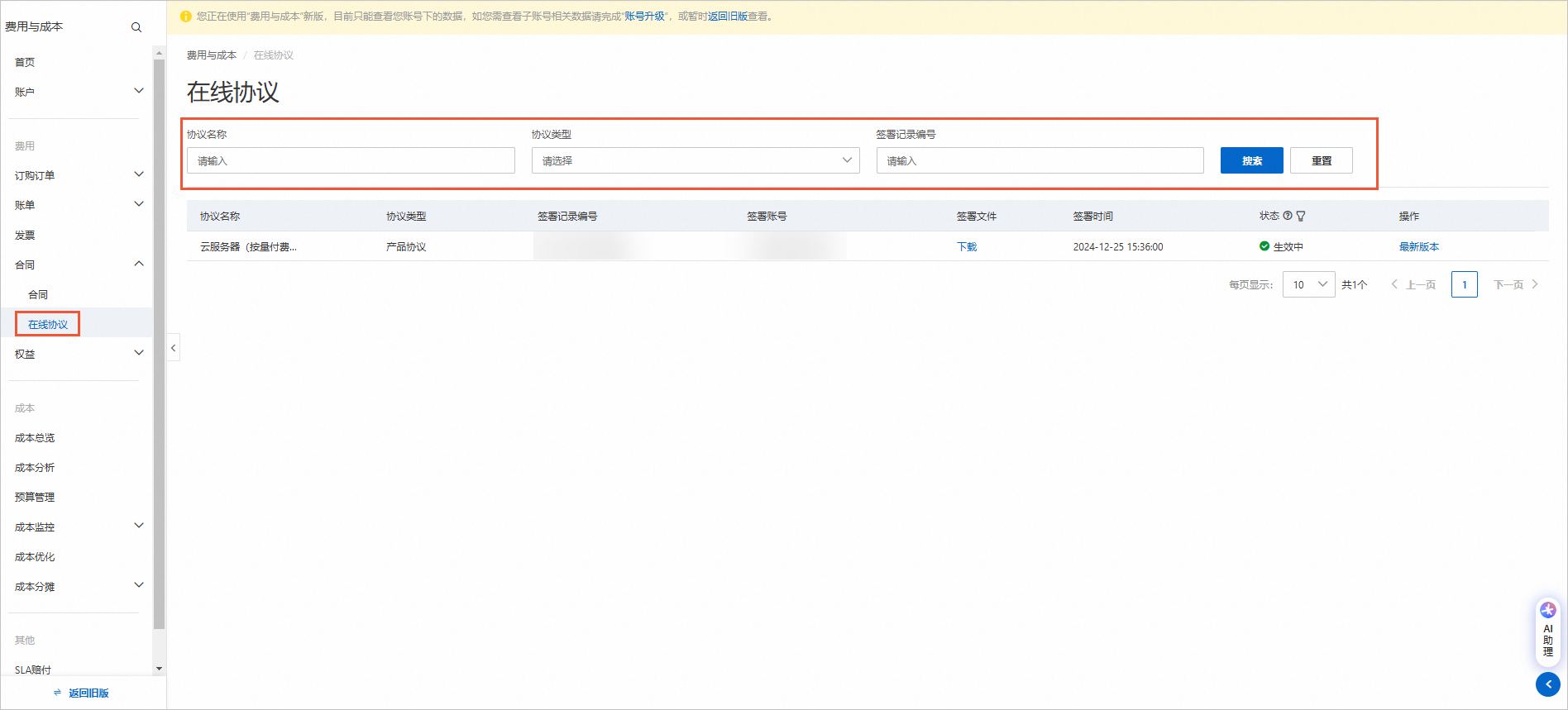The height and width of the screenshot is (710, 1568).
Task: Click the search magnifier icon in sidebar header
Action: tap(136, 27)
